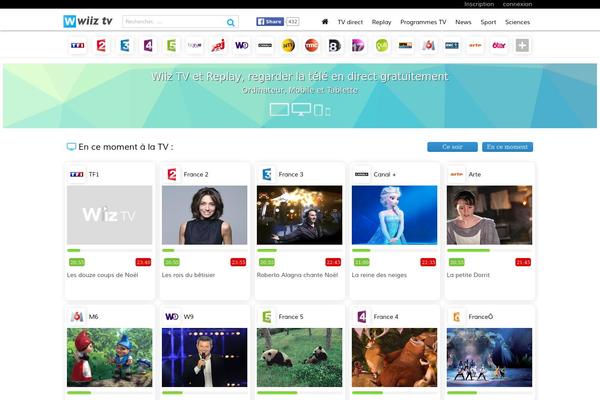This screenshot has height=400, width=600.
Task: Open the W9 icon in the channel strip
Action: click(241, 46)
